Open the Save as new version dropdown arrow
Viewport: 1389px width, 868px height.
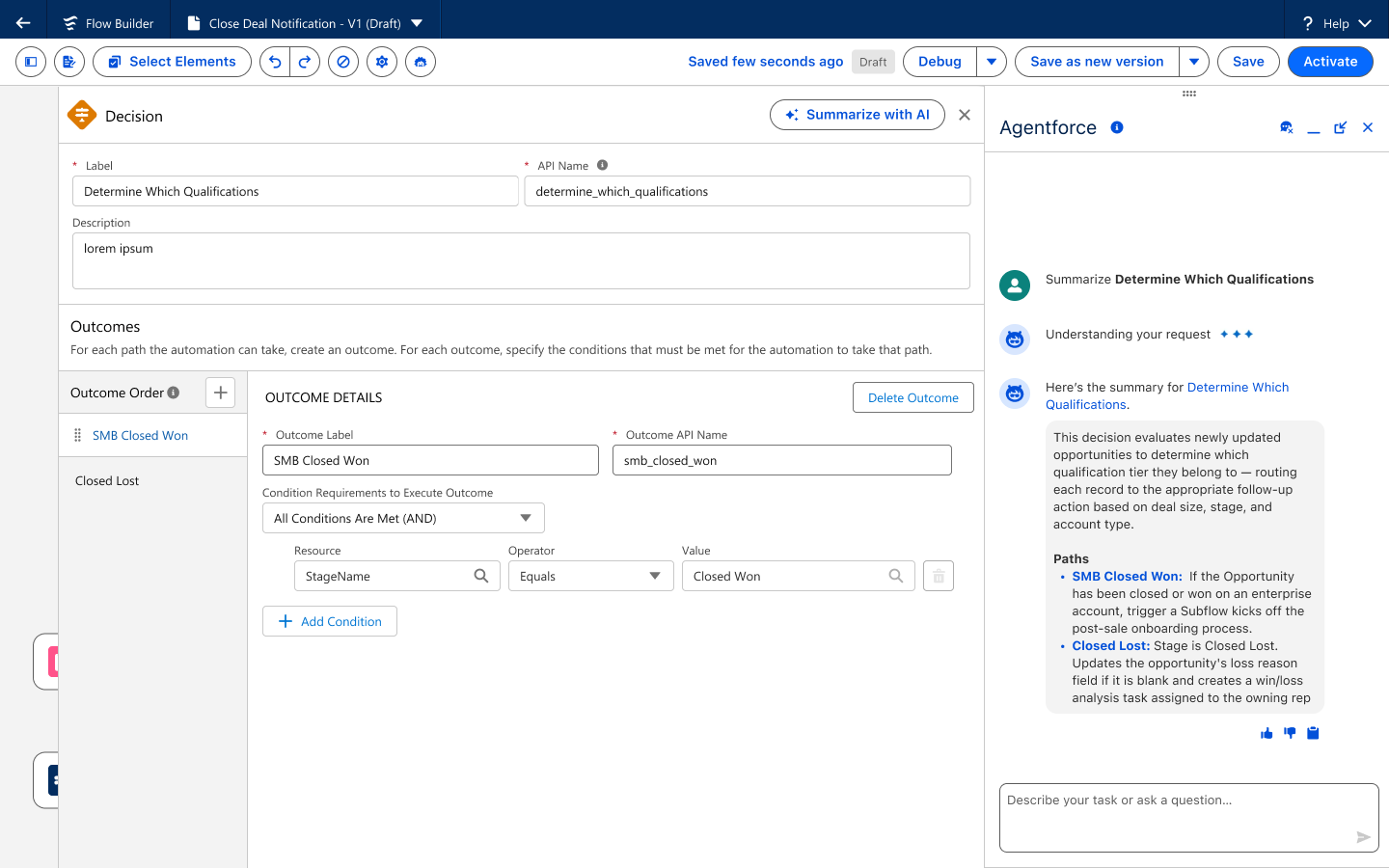coord(1194,62)
